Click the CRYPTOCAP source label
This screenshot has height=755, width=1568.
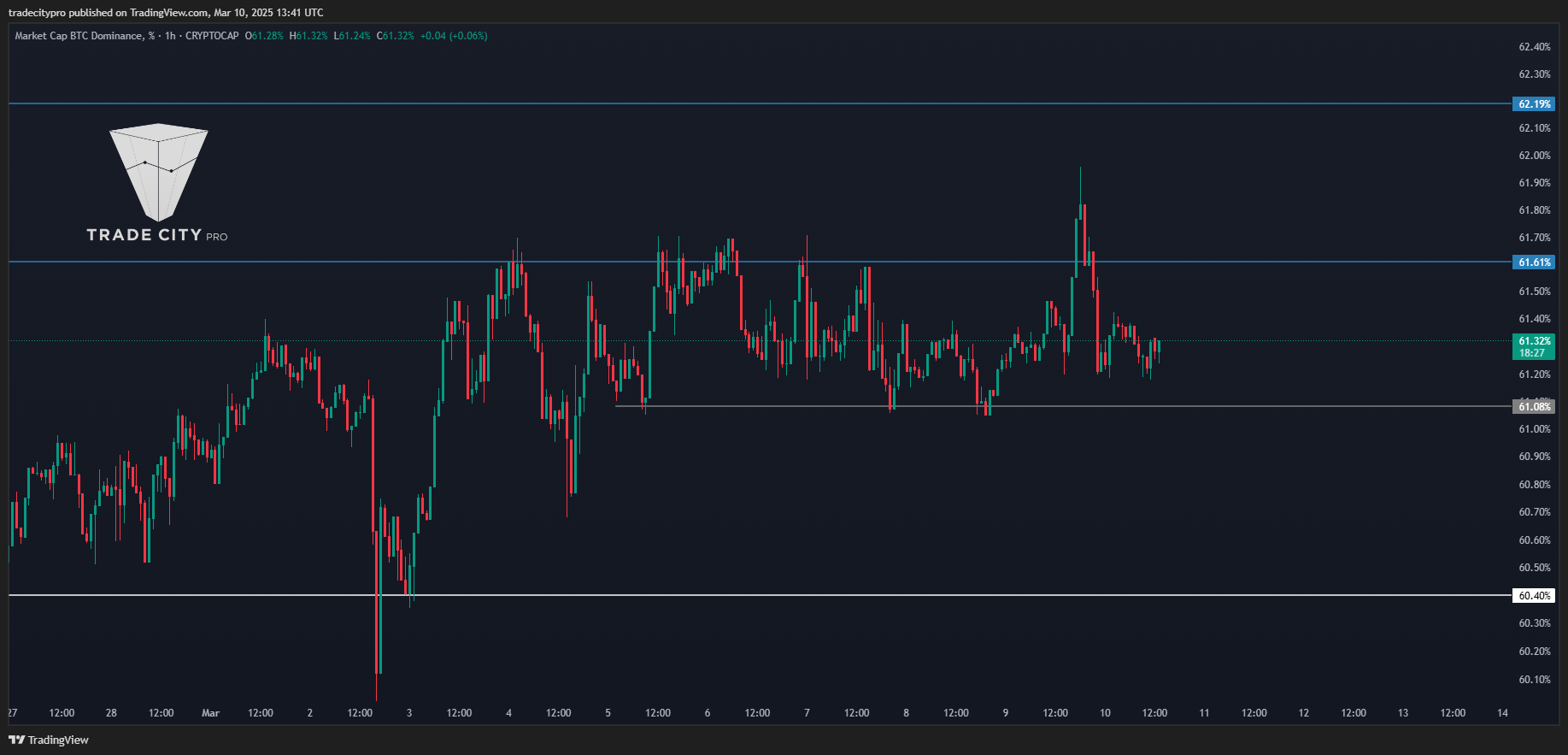(x=212, y=36)
